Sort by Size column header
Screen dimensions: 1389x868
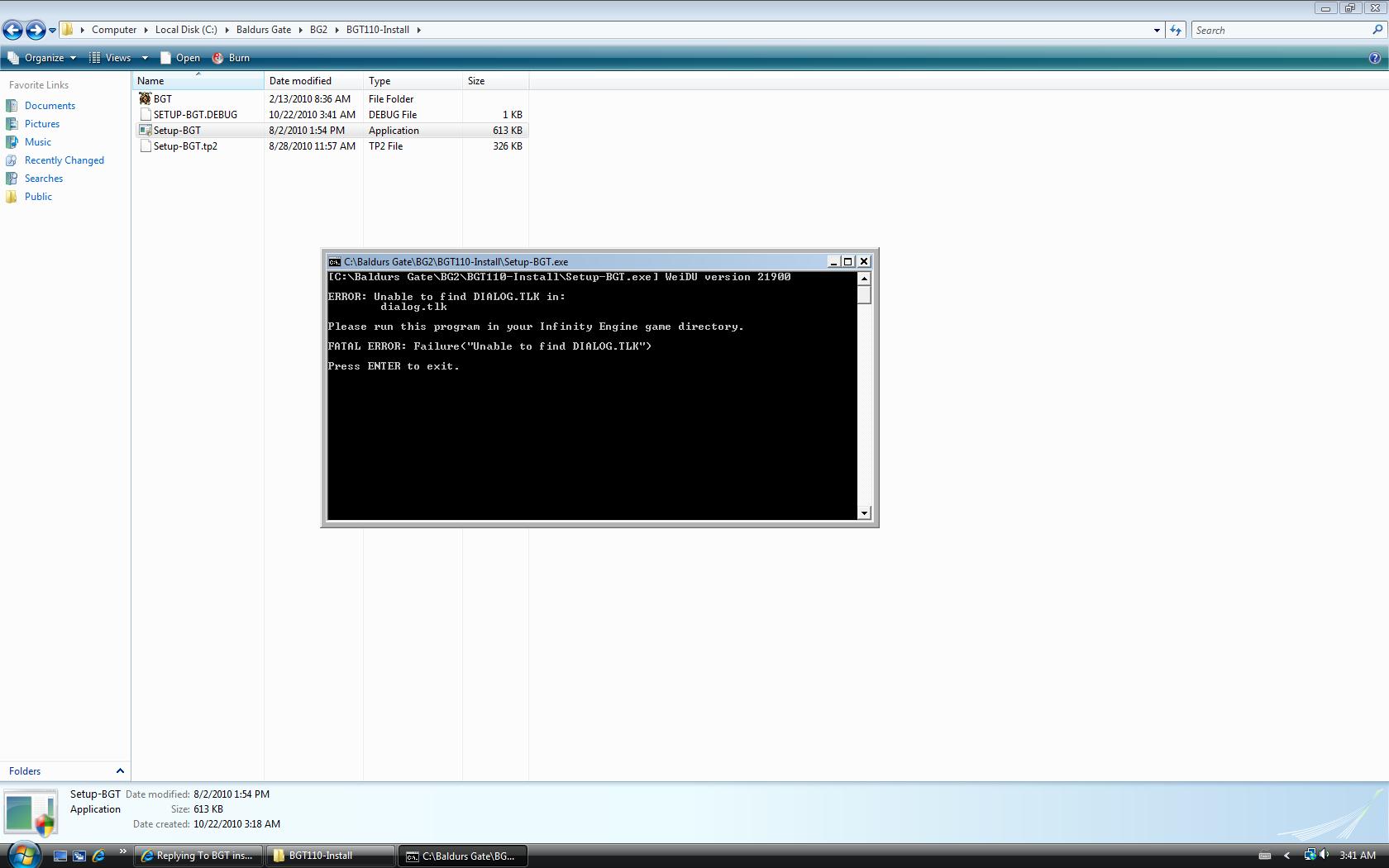(495, 81)
